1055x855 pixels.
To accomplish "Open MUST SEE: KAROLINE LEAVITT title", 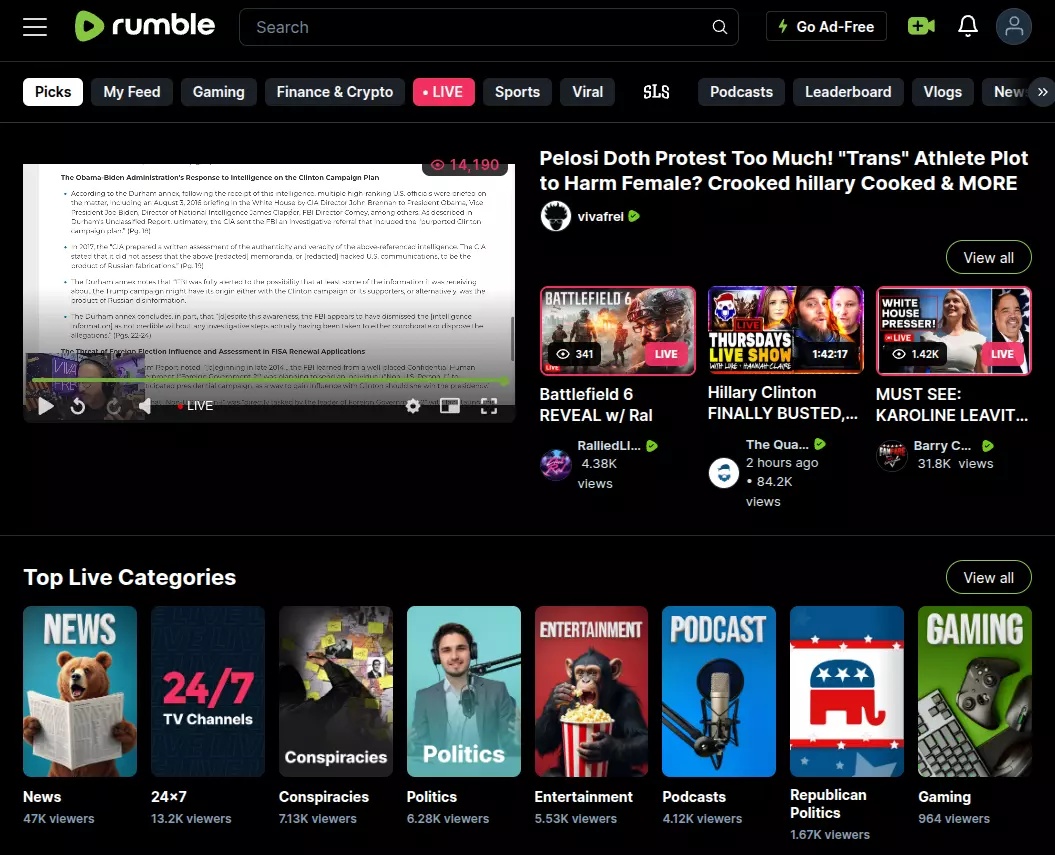I will [952, 405].
